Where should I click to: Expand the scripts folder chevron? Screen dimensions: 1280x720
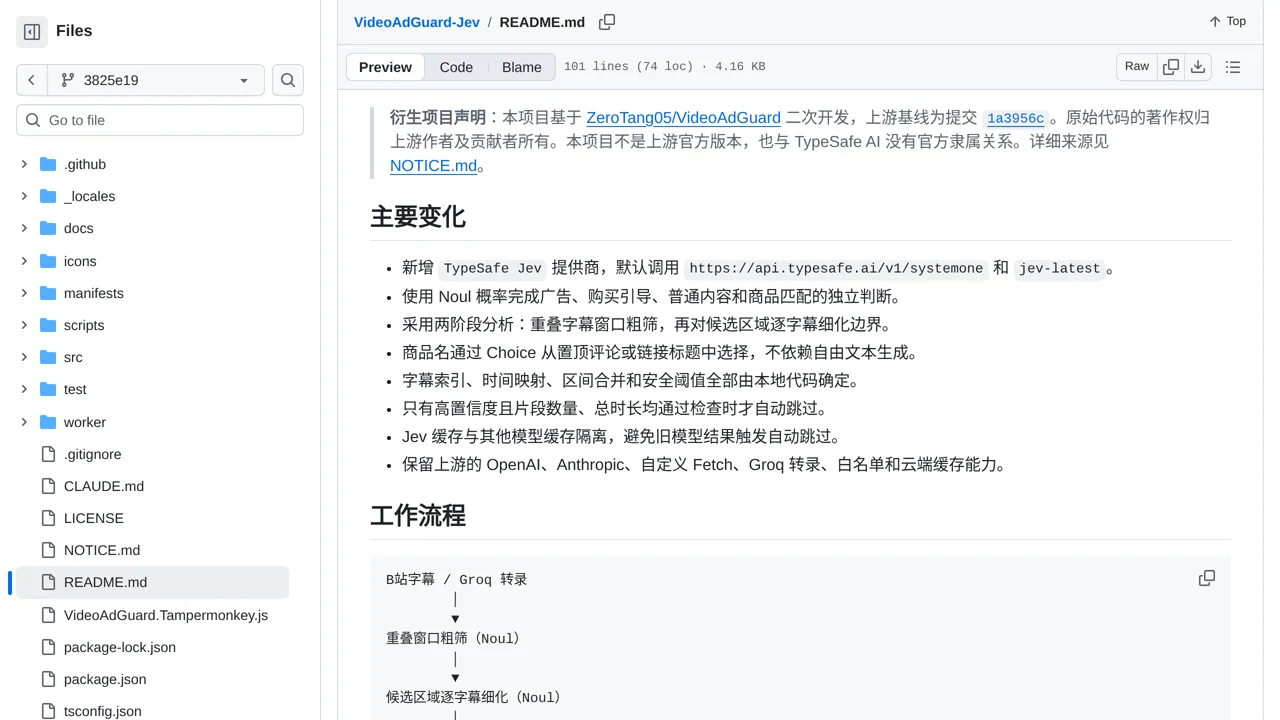tap(24, 325)
